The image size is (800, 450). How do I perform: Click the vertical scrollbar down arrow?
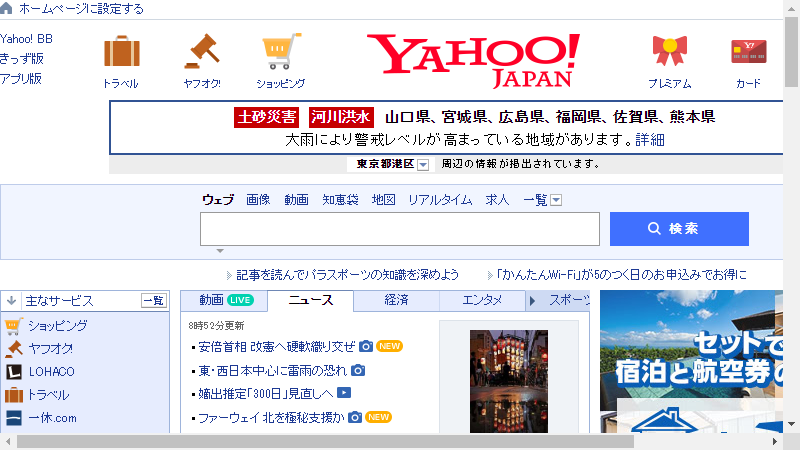(x=791, y=424)
